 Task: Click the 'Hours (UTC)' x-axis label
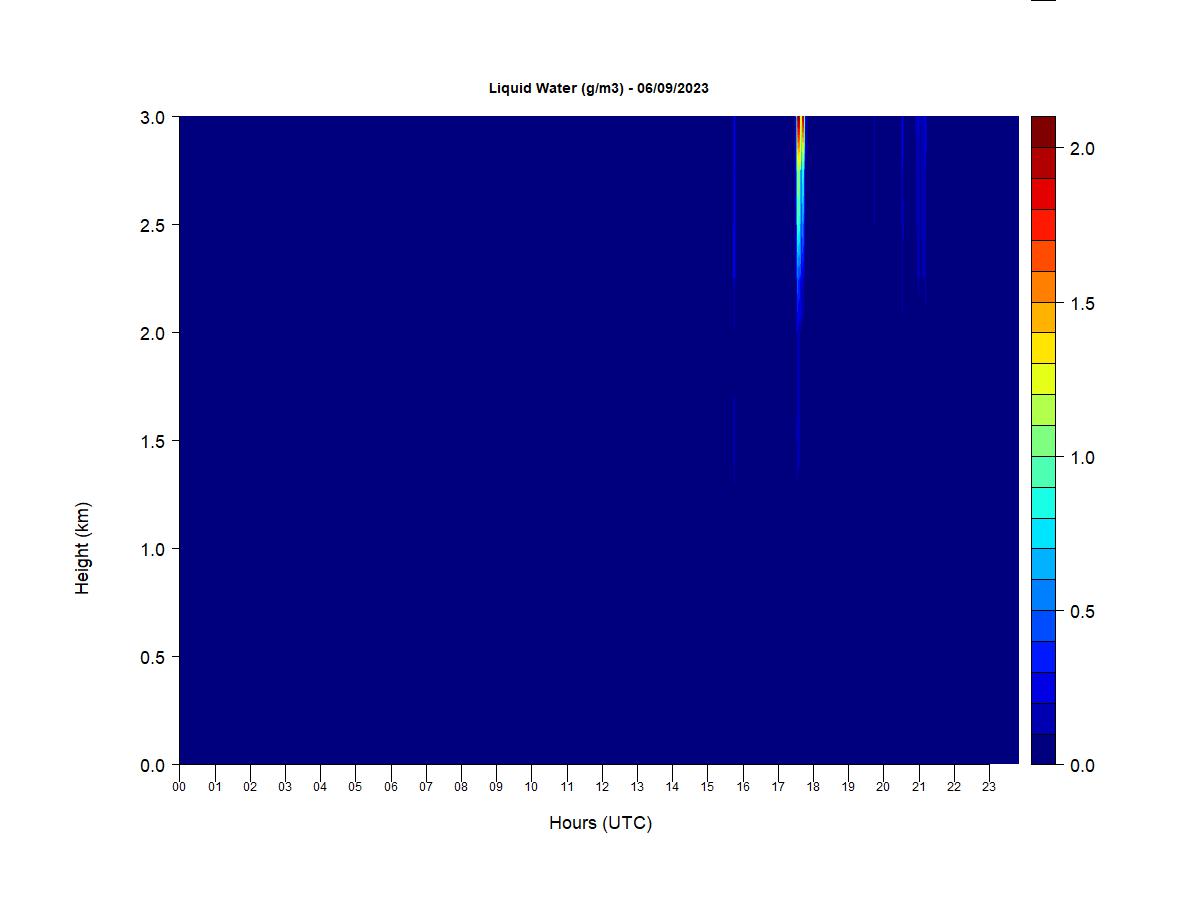pyautogui.click(x=600, y=823)
